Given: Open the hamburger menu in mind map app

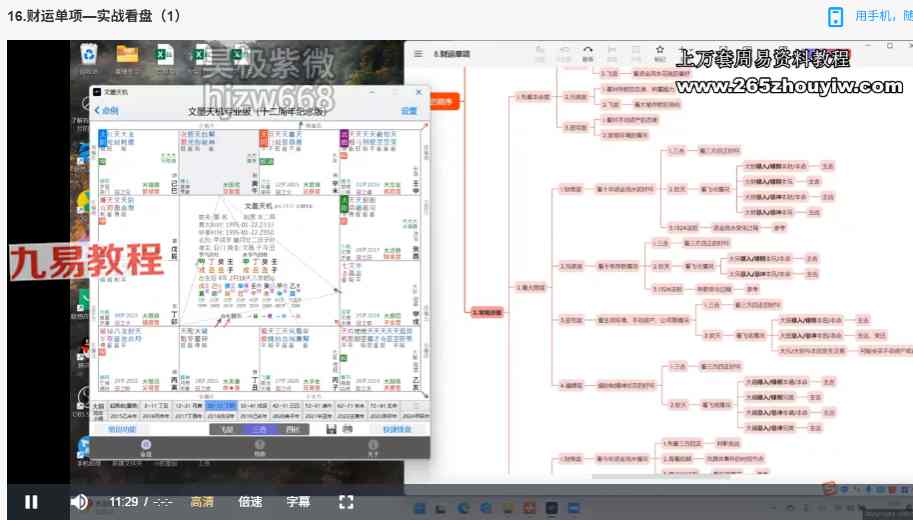Looking at the screenshot, I should [417, 53].
